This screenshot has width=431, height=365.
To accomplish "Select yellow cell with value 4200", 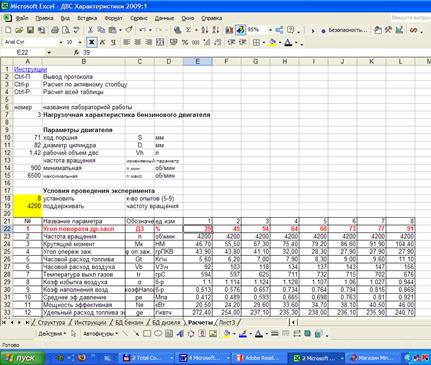I will [x=28, y=206].
